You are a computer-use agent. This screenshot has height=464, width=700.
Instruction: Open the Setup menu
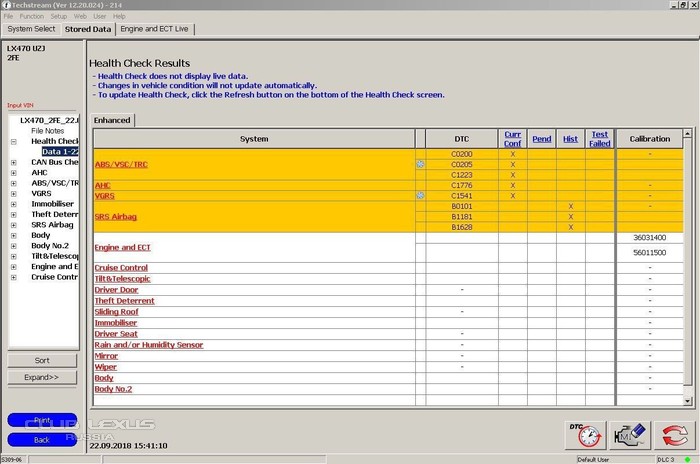pos(58,16)
